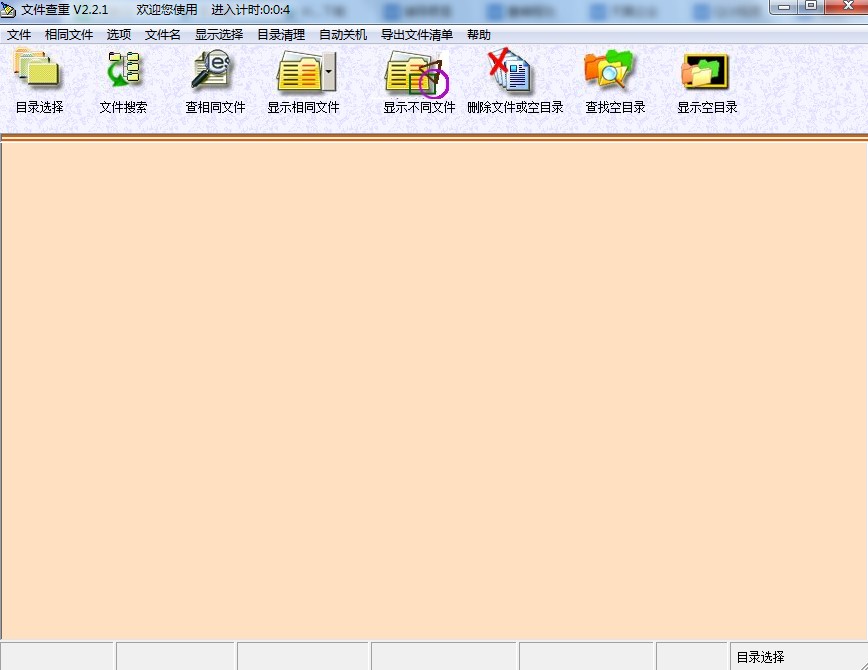Close the 文件查重 window
The width and height of the screenshot is (868, 670).
pyautogui.click(x=846, y=7)
